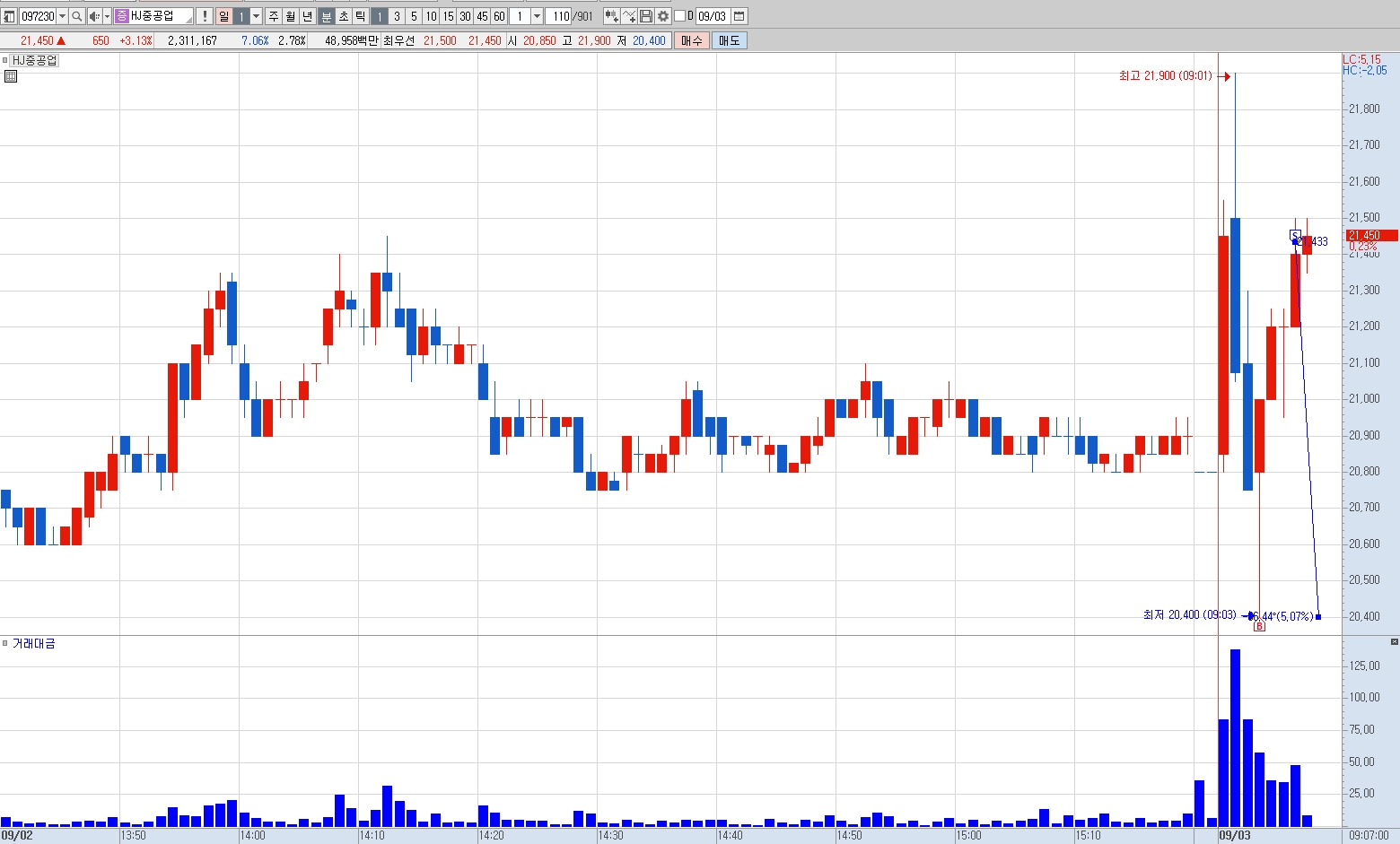1400x844 pixels.
Task: Click the 110 bar count input field
Action: 558,16
